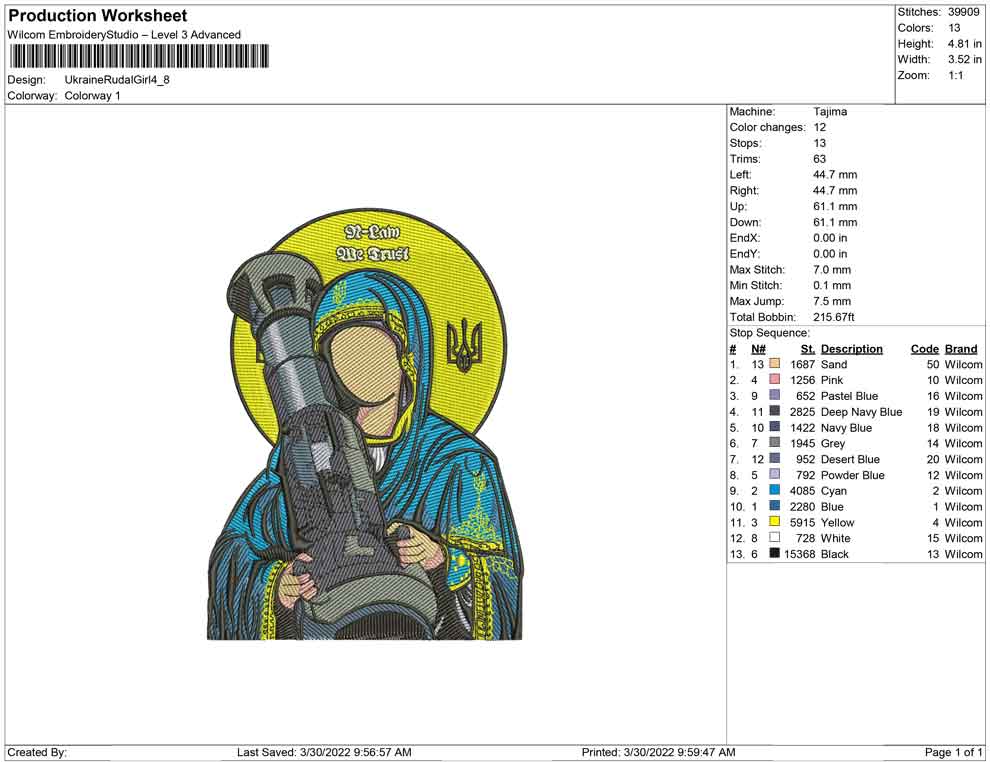Image resolution: width=990 pixels, height=762 pixels.
Task: Click design name 'UkraineRudalGirl4_8'
Action: 117,80
